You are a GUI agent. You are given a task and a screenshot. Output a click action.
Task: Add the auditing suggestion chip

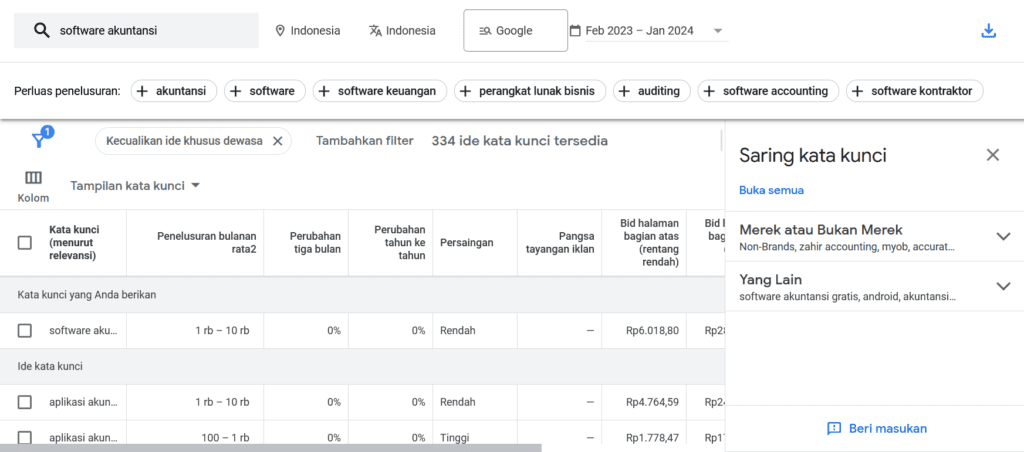(x=652, y=91)
